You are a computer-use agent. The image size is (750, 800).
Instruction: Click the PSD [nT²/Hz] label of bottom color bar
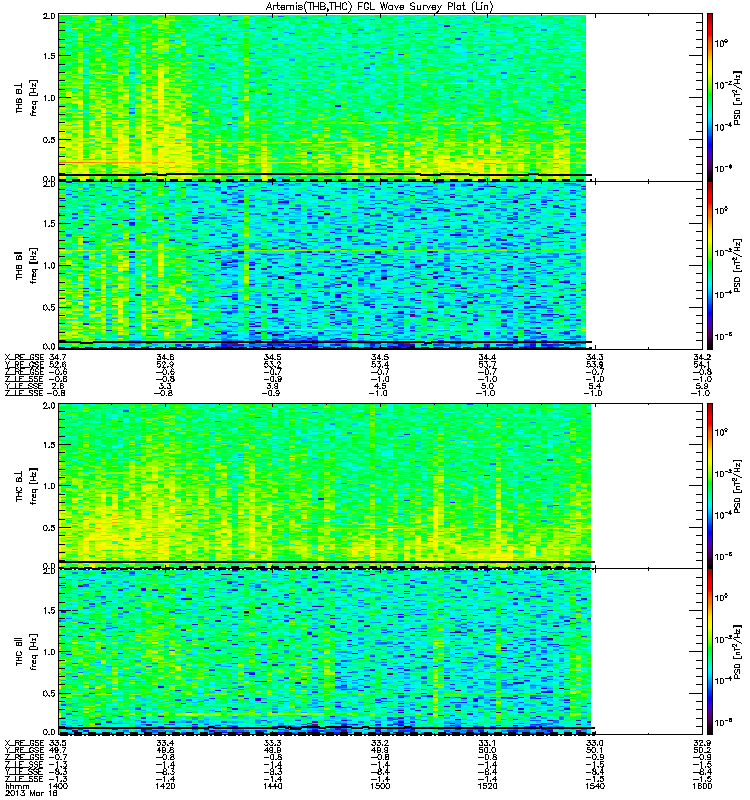click(737, 652)
